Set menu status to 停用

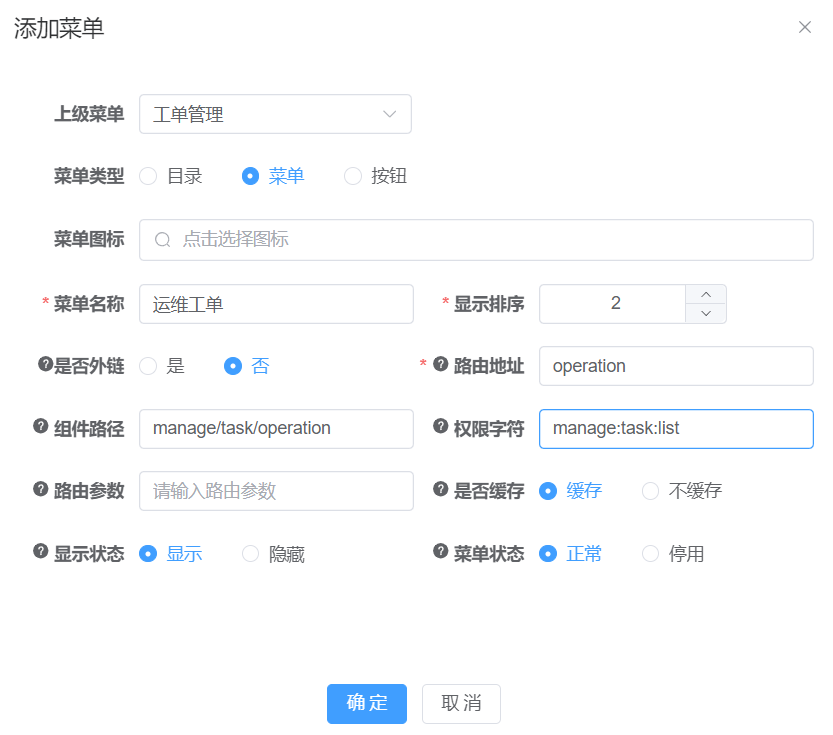click(651, 554)
